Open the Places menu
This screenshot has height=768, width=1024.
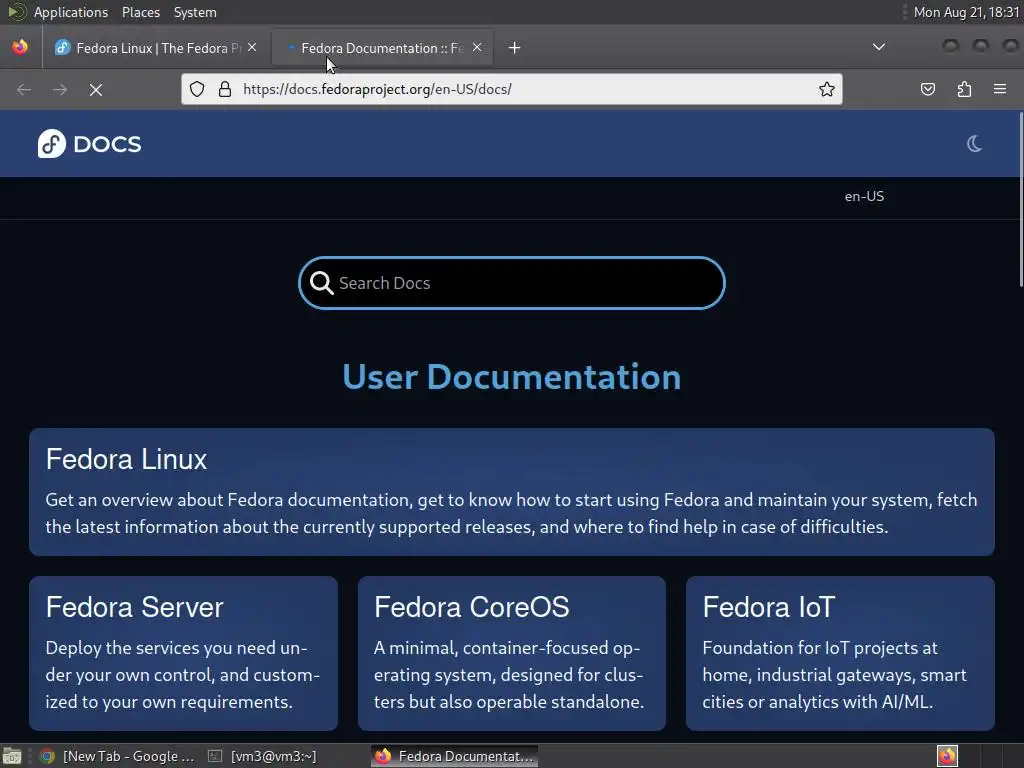(141, 12)
